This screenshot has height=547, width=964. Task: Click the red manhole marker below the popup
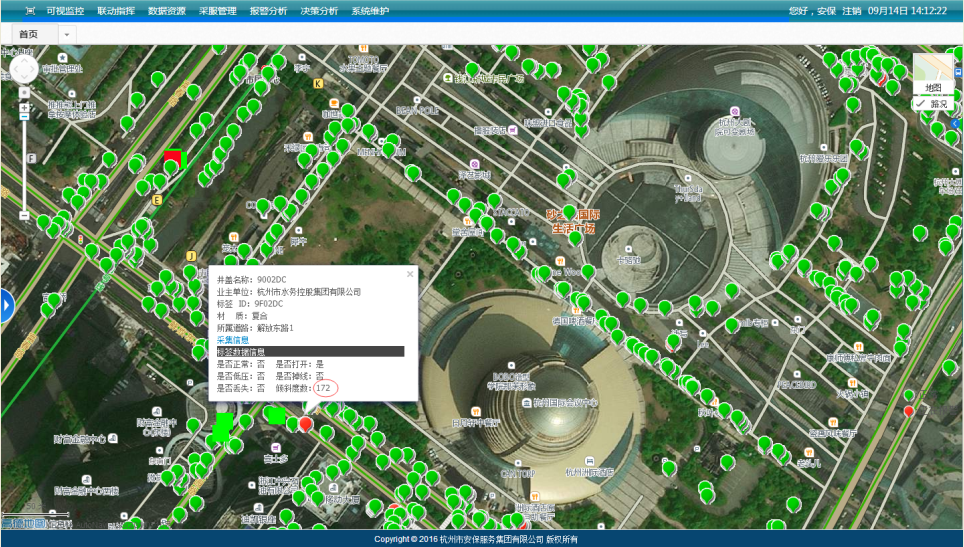(306, 425)
